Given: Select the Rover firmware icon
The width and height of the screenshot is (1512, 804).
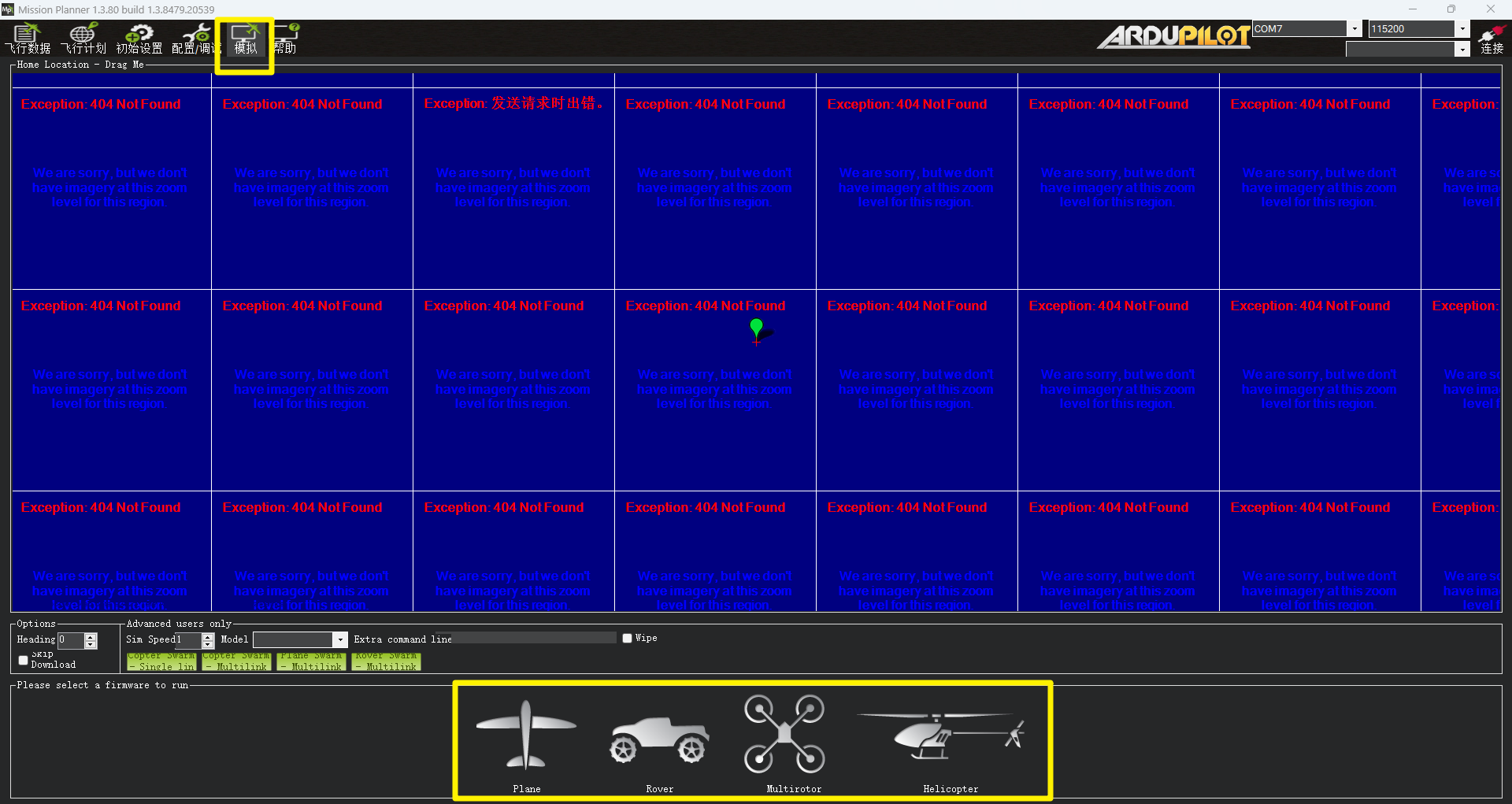Looking at the screenshot, I should coord(660,740).
